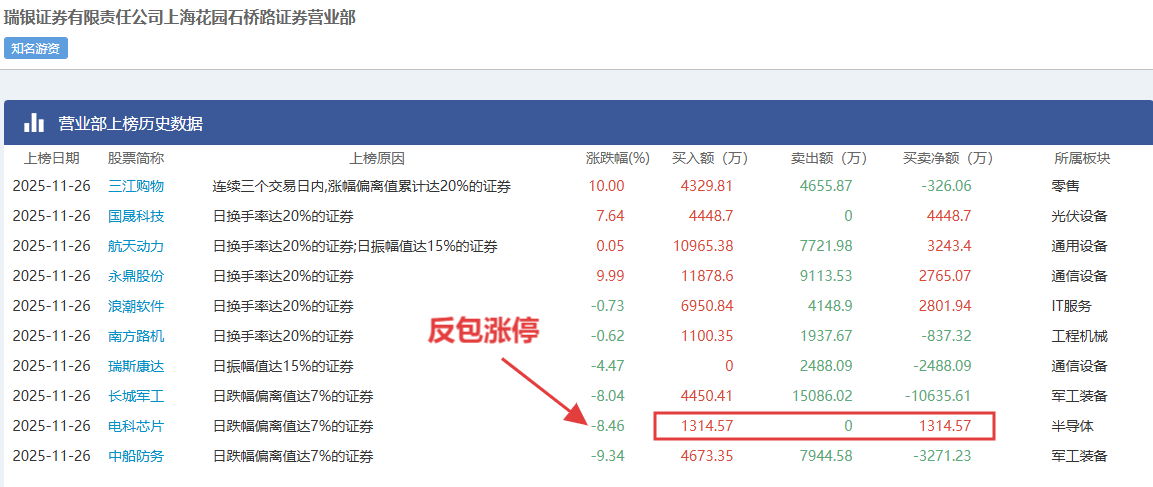Click 浪潮软件's buy amount 6950.84
The width and height of the screenshot is (1153, 487).
coord(708,306)
